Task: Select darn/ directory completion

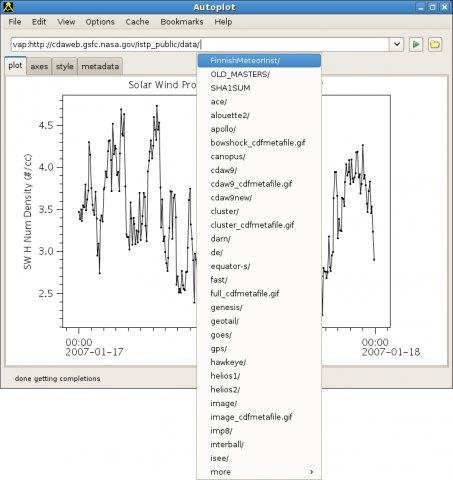Action: pyautogui.click(x=259, y=239)
